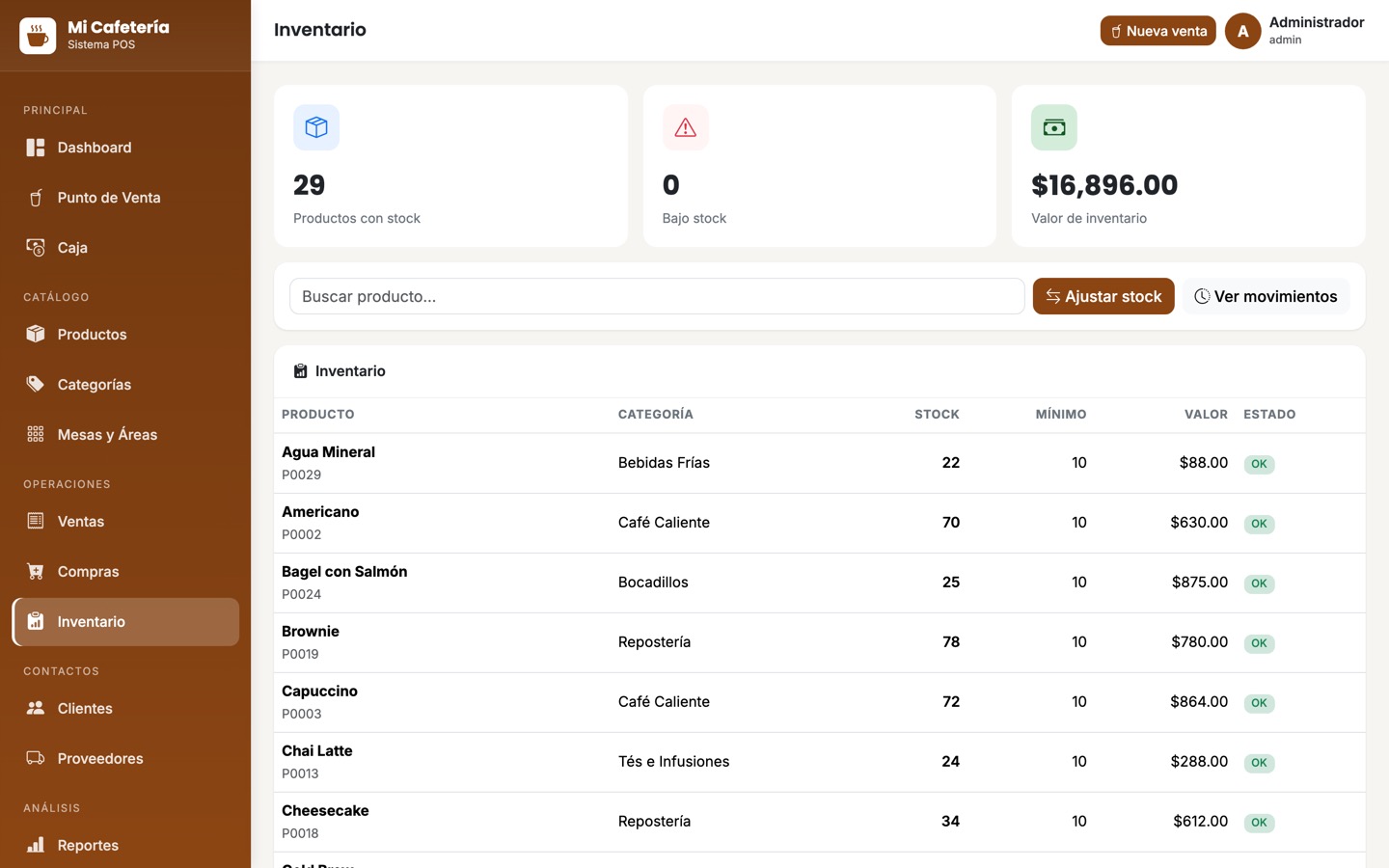Click the Compras shopping cart icon
1389x868 pixels.
pos(36,571)
